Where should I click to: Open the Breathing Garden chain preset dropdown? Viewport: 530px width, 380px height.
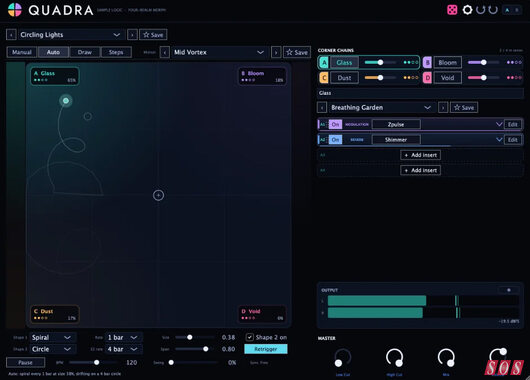382,108
